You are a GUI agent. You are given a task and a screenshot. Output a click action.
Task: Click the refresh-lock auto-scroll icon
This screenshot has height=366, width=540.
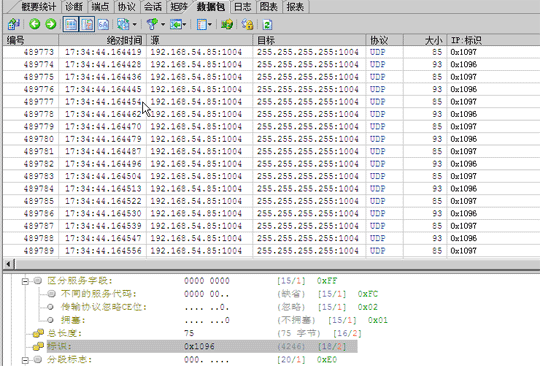247,24
